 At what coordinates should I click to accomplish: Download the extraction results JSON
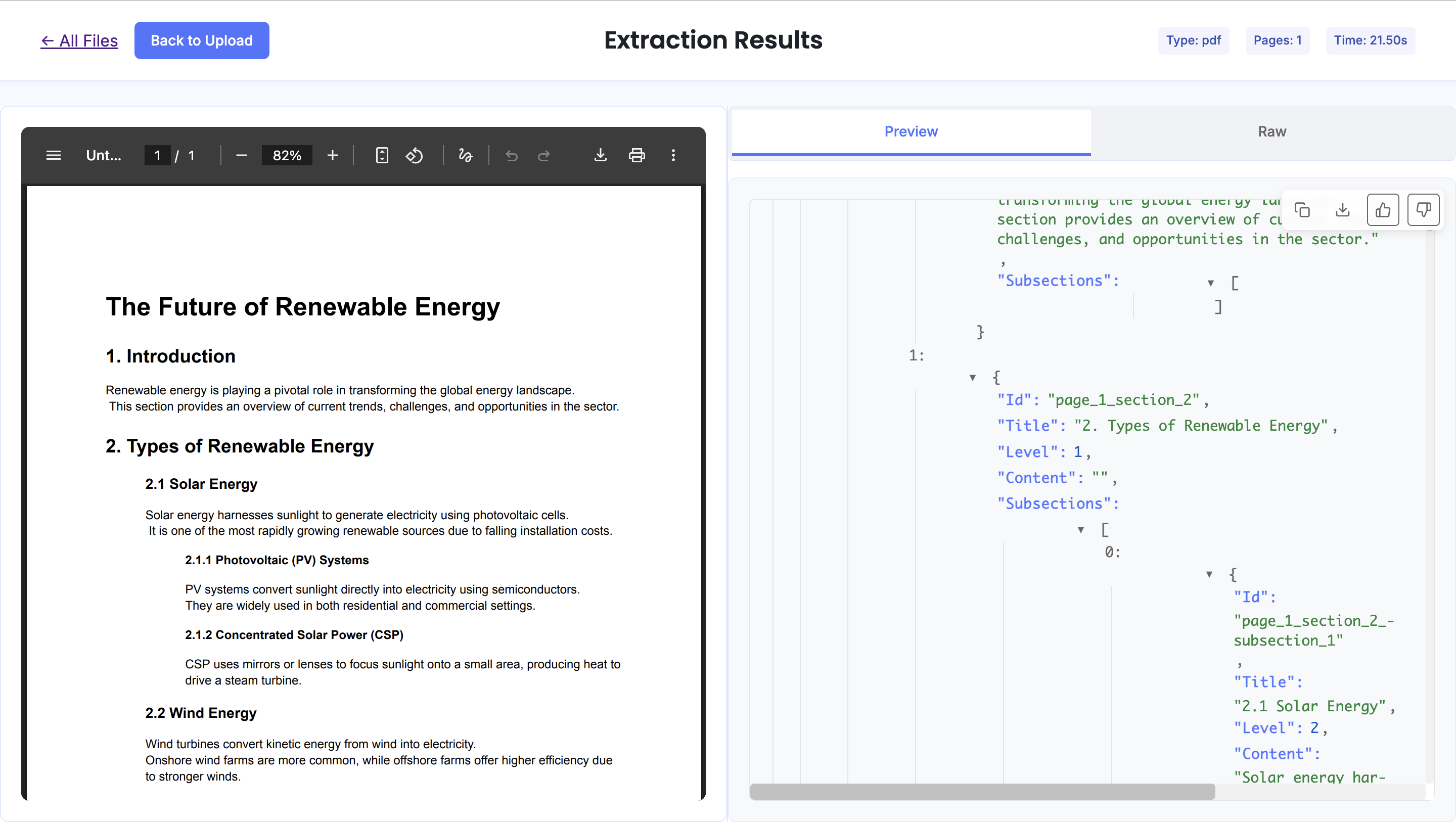click(x=1342, y=210)
